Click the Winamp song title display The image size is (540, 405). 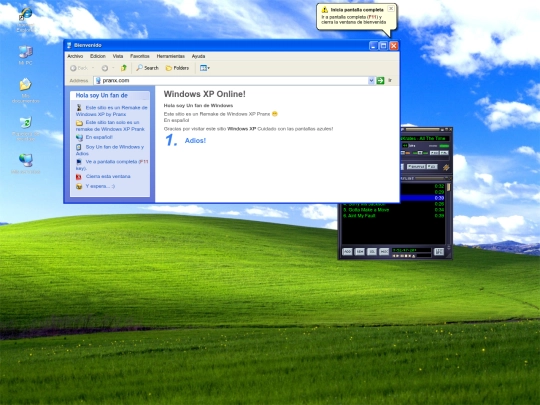pyautogui.click(x=424, y=138)
